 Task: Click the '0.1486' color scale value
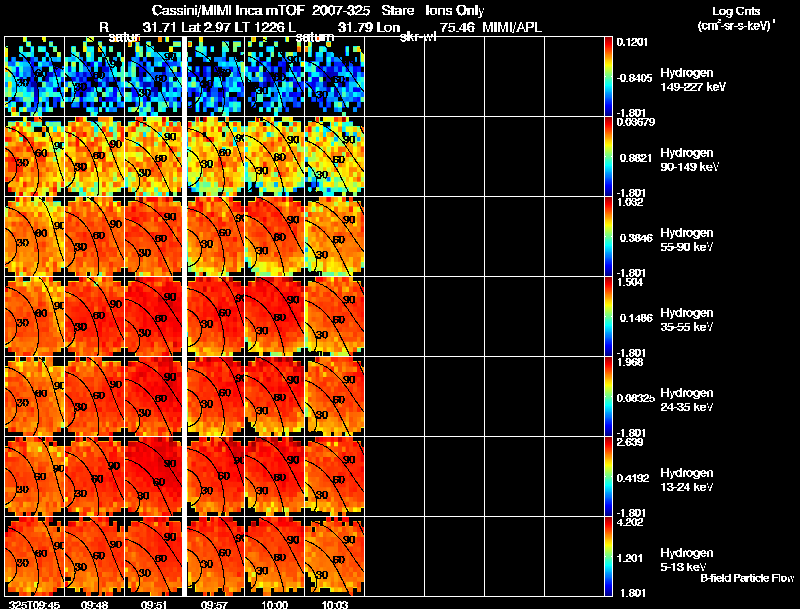pyautogui.click(x=636, y=318)
